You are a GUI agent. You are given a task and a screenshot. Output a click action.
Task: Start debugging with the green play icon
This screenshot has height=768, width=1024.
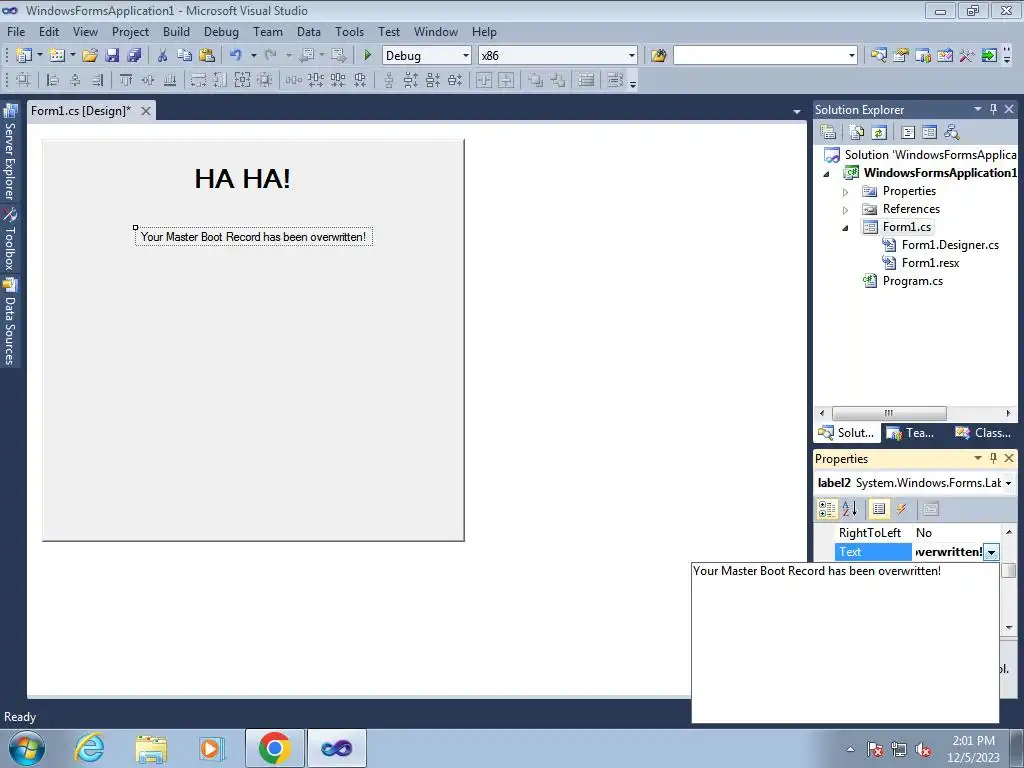(x=368, y=56)
